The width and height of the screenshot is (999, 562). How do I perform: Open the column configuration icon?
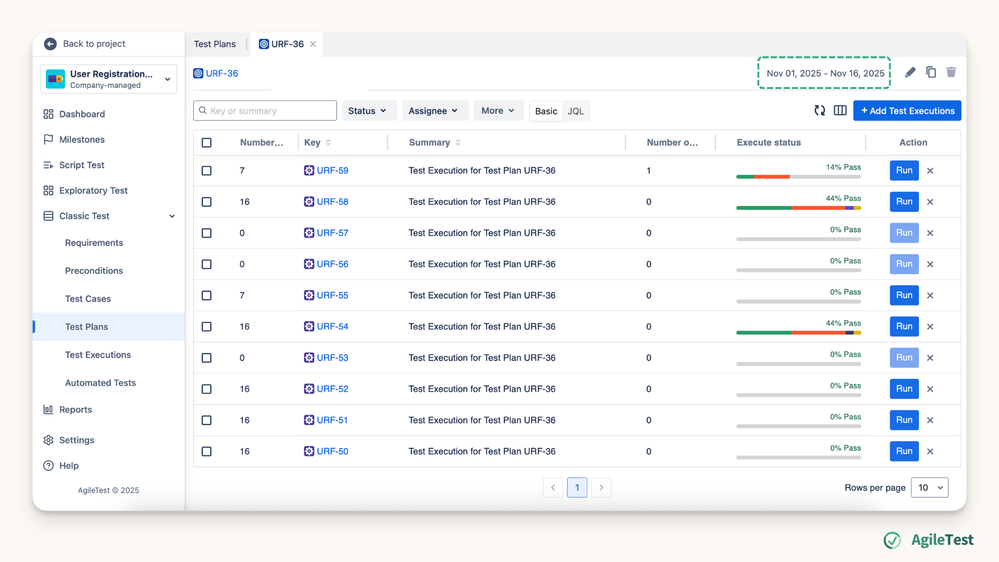point(840,110)
